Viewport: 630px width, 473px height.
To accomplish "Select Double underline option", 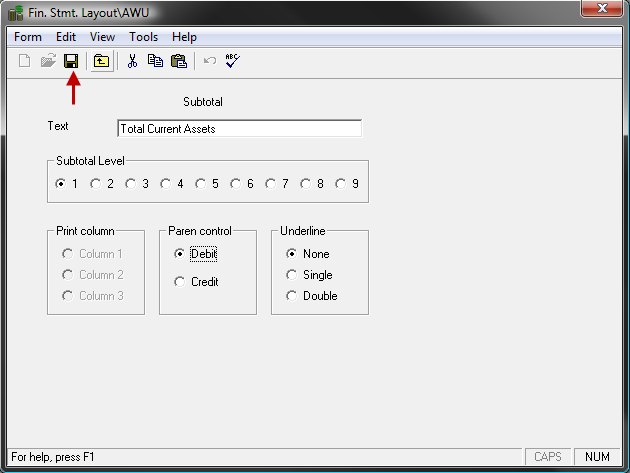I will (x=292, y=296).
